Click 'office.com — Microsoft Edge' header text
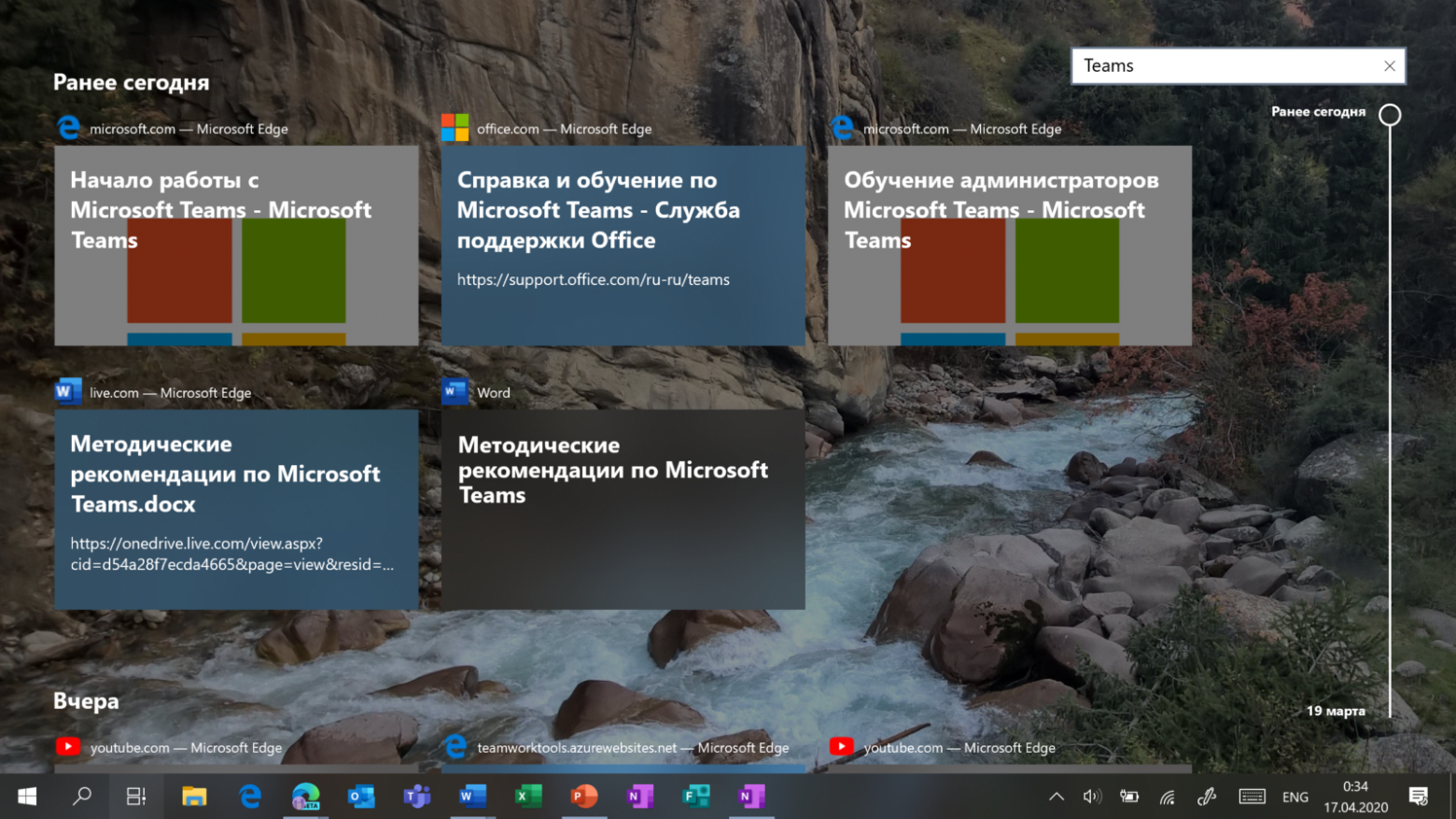 (x=564, y=129)
